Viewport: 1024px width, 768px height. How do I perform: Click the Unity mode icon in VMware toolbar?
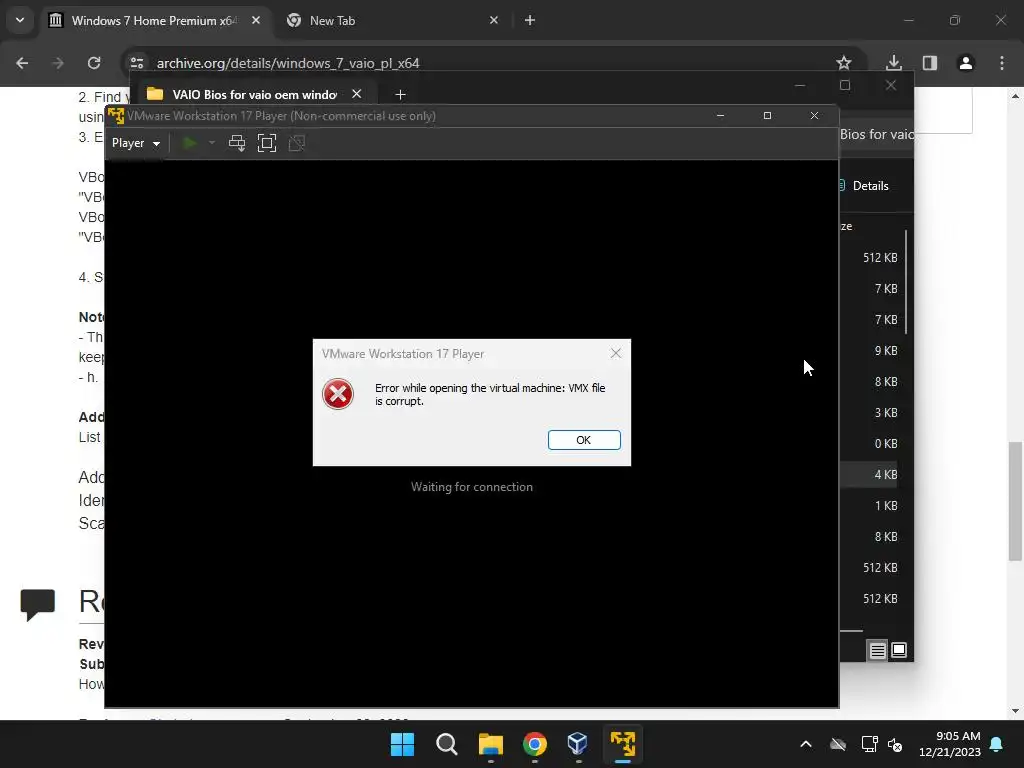tap(296, 143)
